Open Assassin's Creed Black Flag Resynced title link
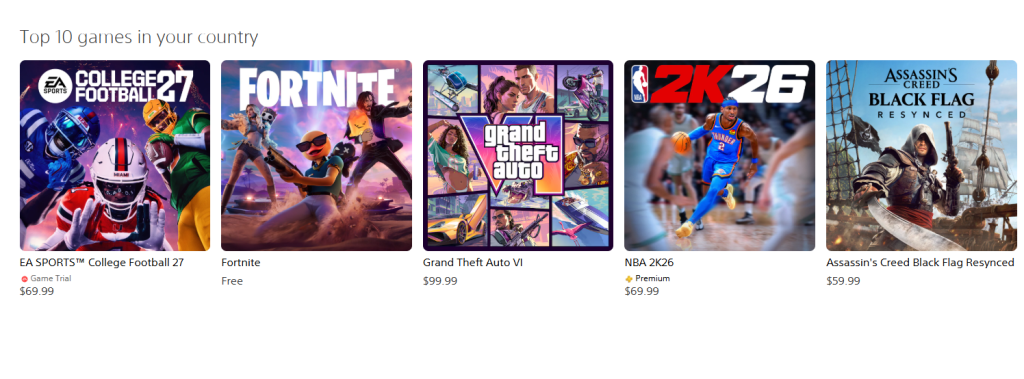The image size is (1024, 379). coord(920,263)
